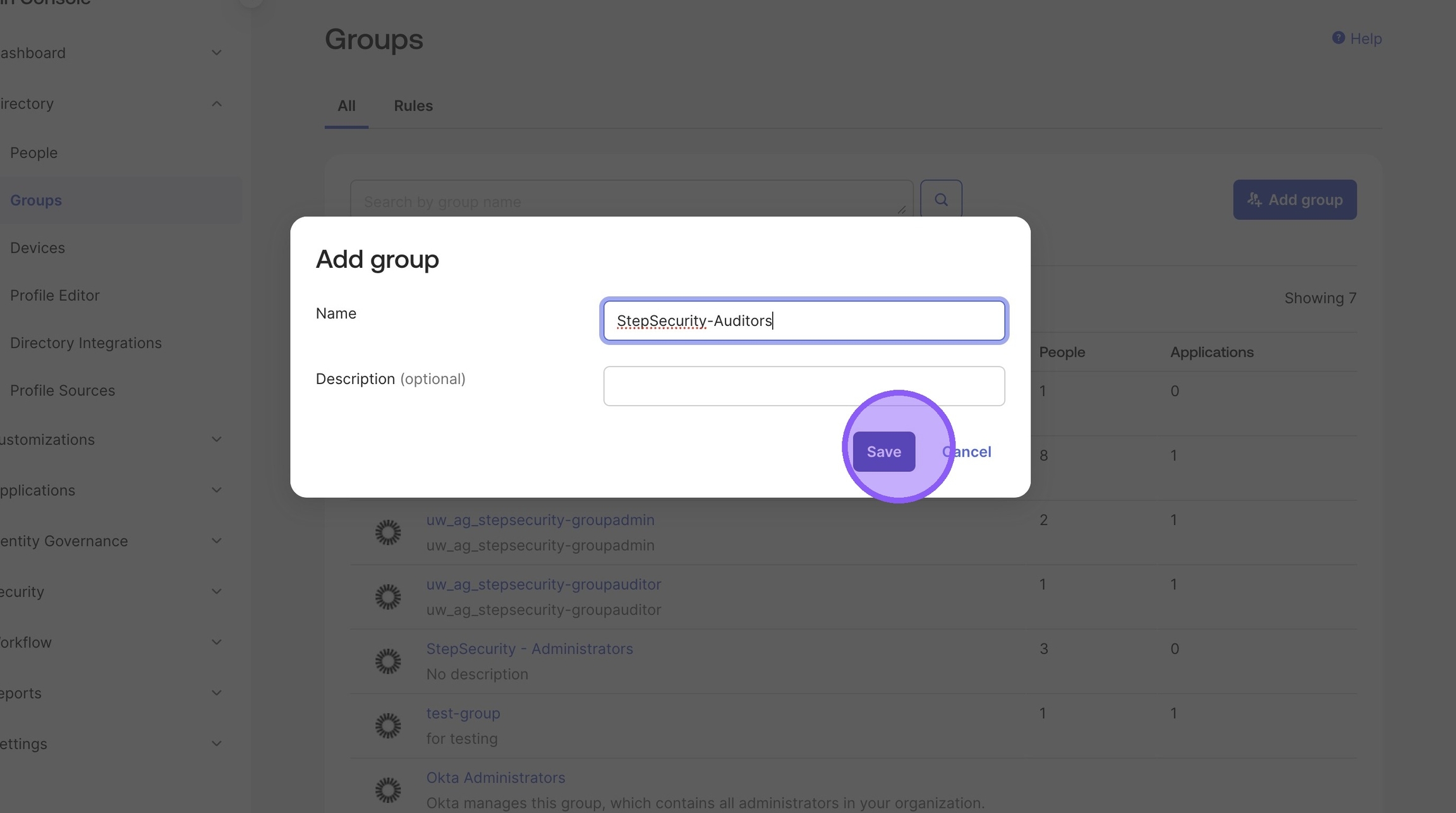Click the test-group group icon
1456x813 pixels.
(x=388, y=726)
